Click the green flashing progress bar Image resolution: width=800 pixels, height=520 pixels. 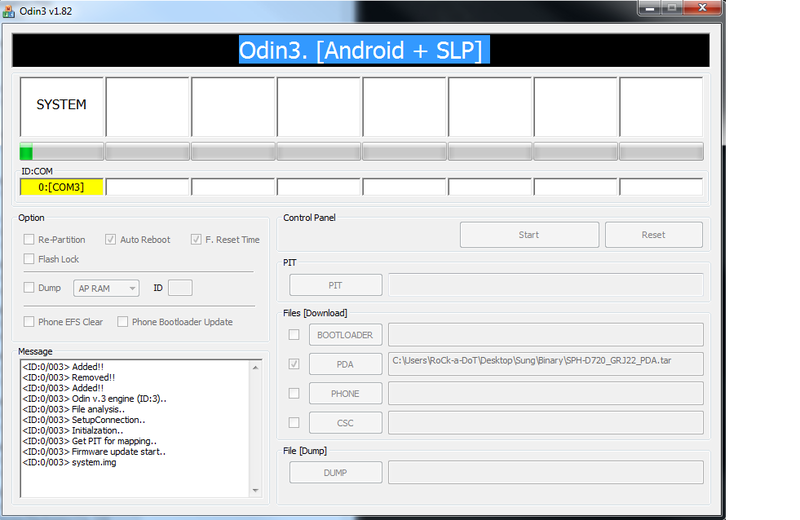62,152
